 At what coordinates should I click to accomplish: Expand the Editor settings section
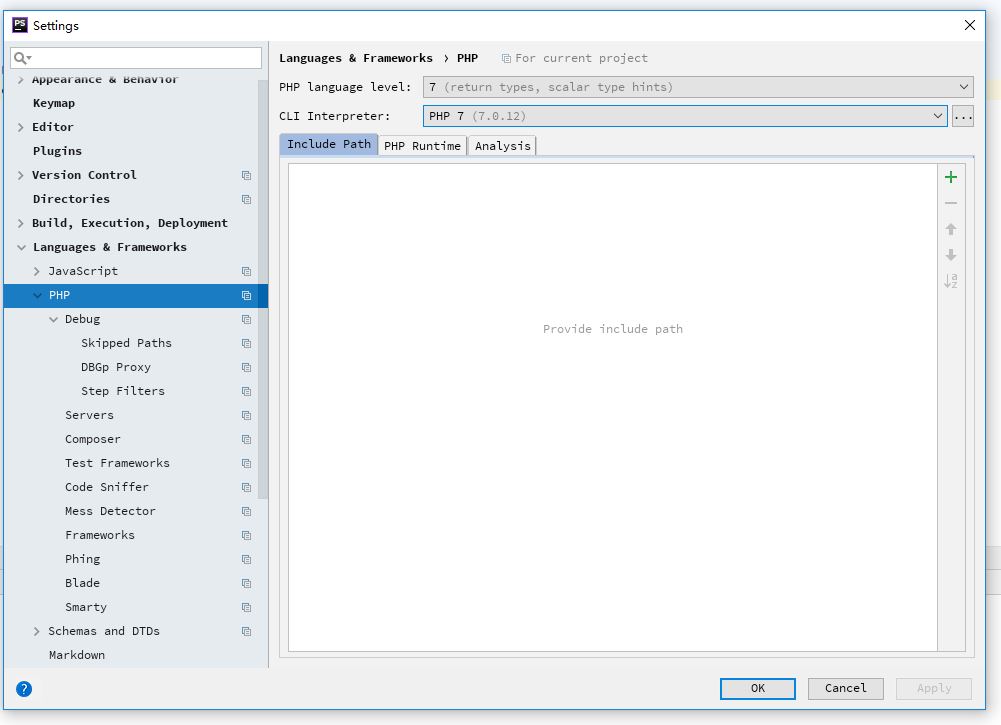click(21, 127)
